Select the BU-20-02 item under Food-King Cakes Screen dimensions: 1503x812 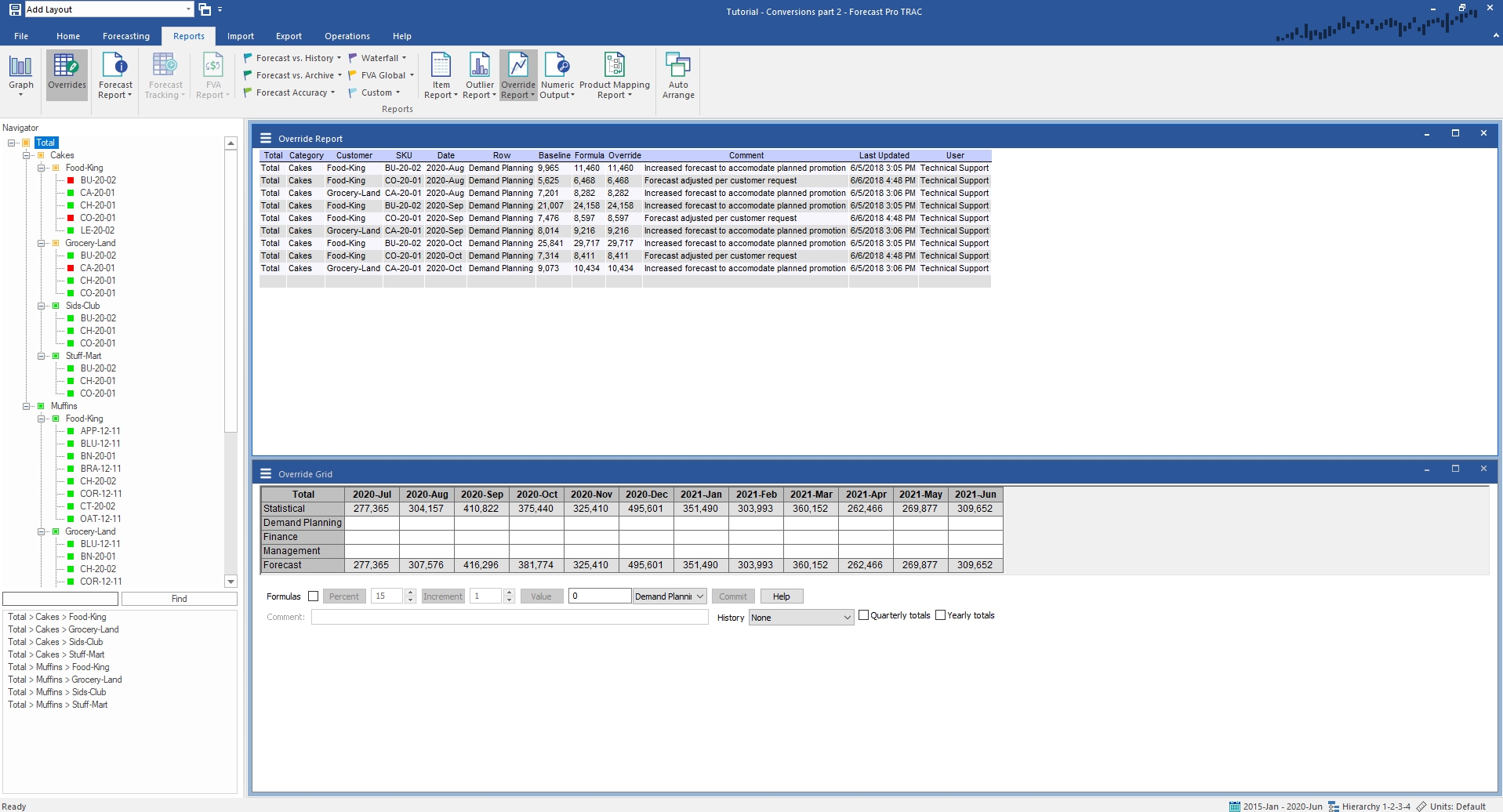98,180
